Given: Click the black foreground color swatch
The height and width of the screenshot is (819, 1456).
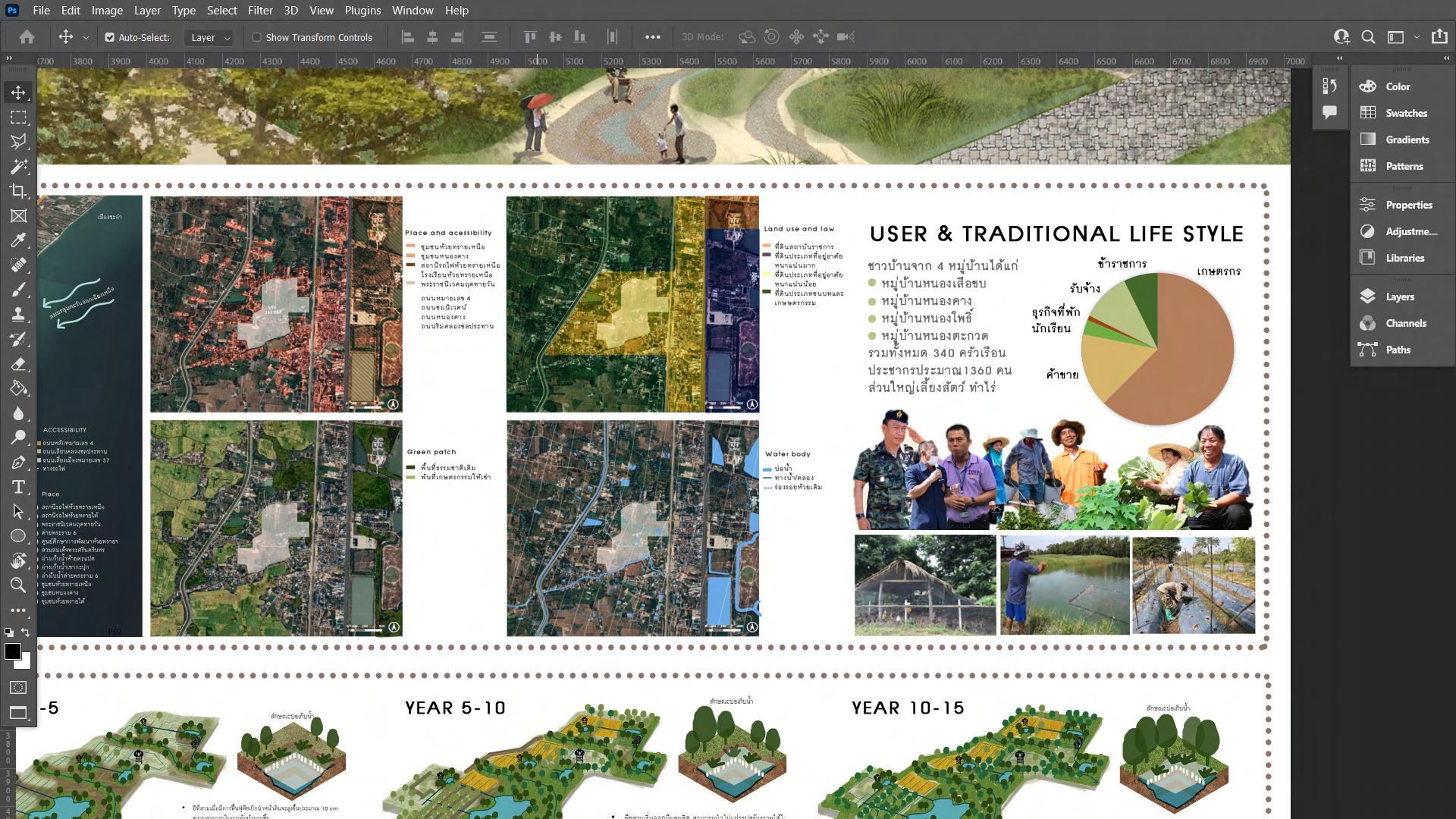Looking at the screenshot, I should tap(11, 651).
